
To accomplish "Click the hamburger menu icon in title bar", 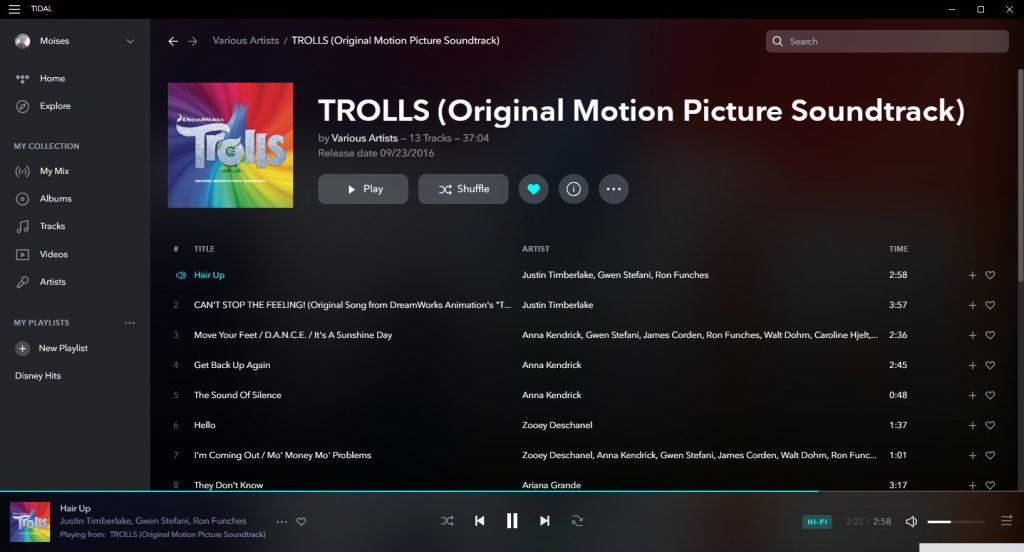I will [14, 9].
